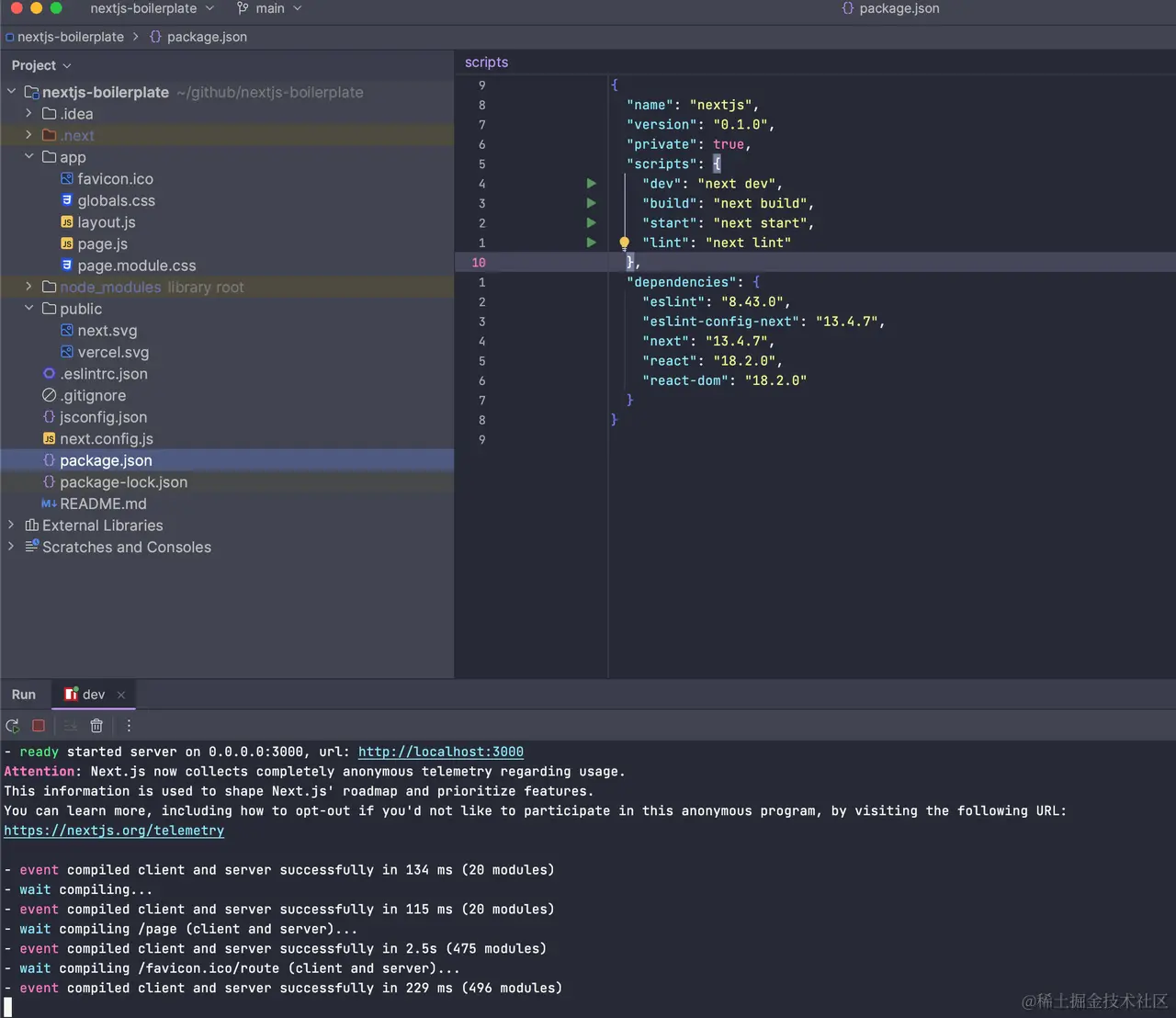Image resolution: width=1176 pixels, height=1018 pixels.
Task: Collapse the nextjs-boilerplate root node
Action: click(x=11, y=92)
